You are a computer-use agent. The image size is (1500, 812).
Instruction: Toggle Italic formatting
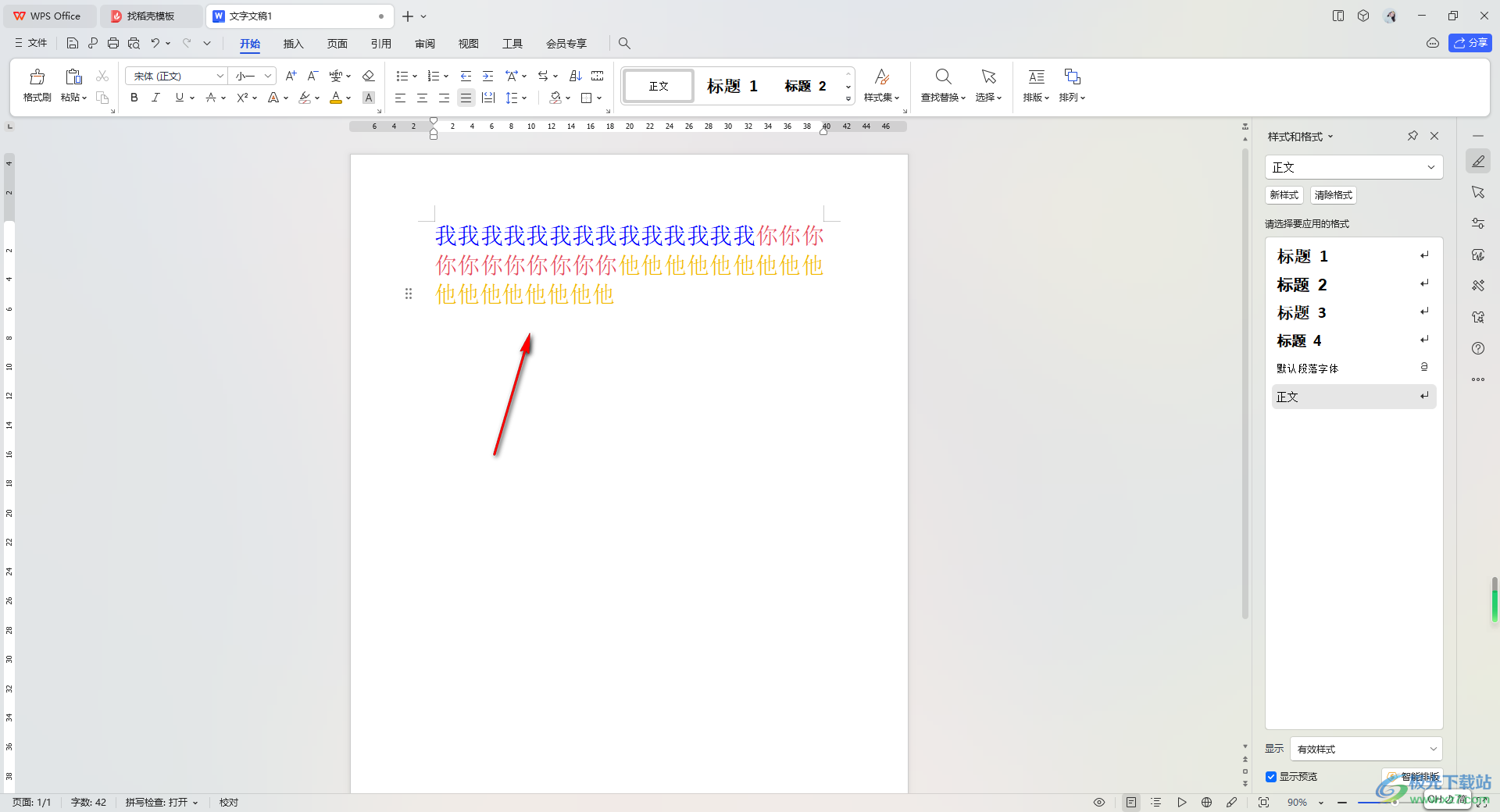155,98
